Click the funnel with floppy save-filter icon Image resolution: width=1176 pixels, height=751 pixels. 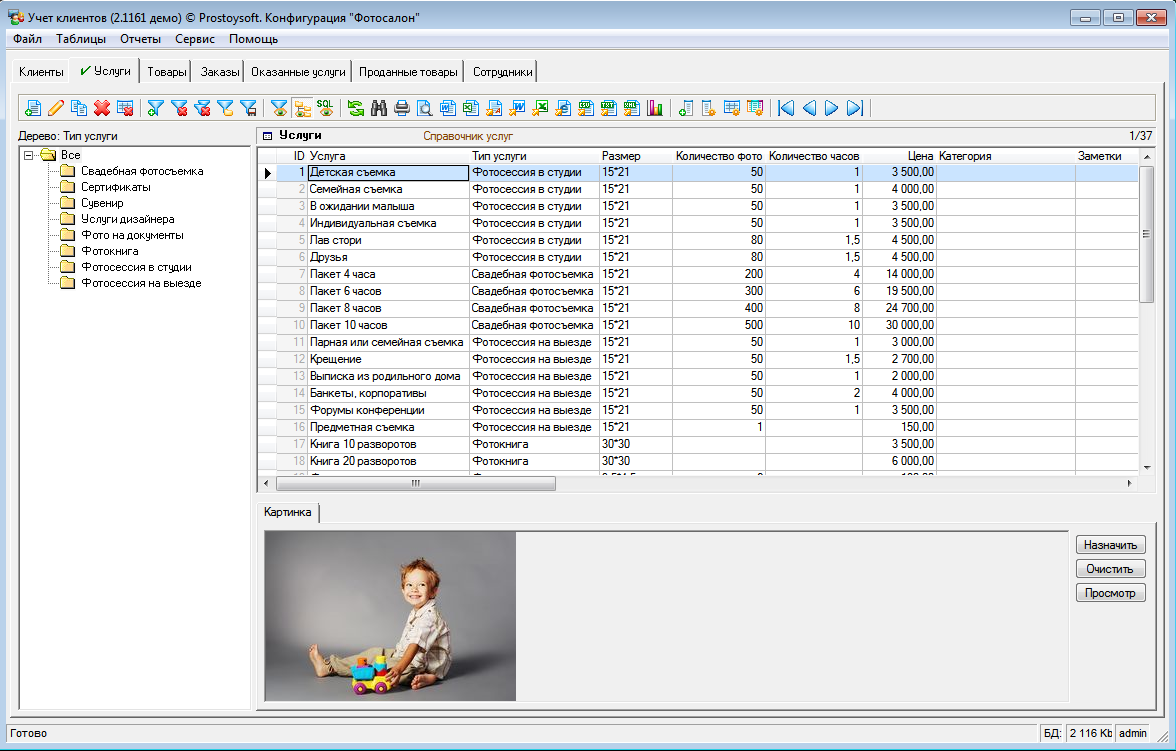point(248,108)
